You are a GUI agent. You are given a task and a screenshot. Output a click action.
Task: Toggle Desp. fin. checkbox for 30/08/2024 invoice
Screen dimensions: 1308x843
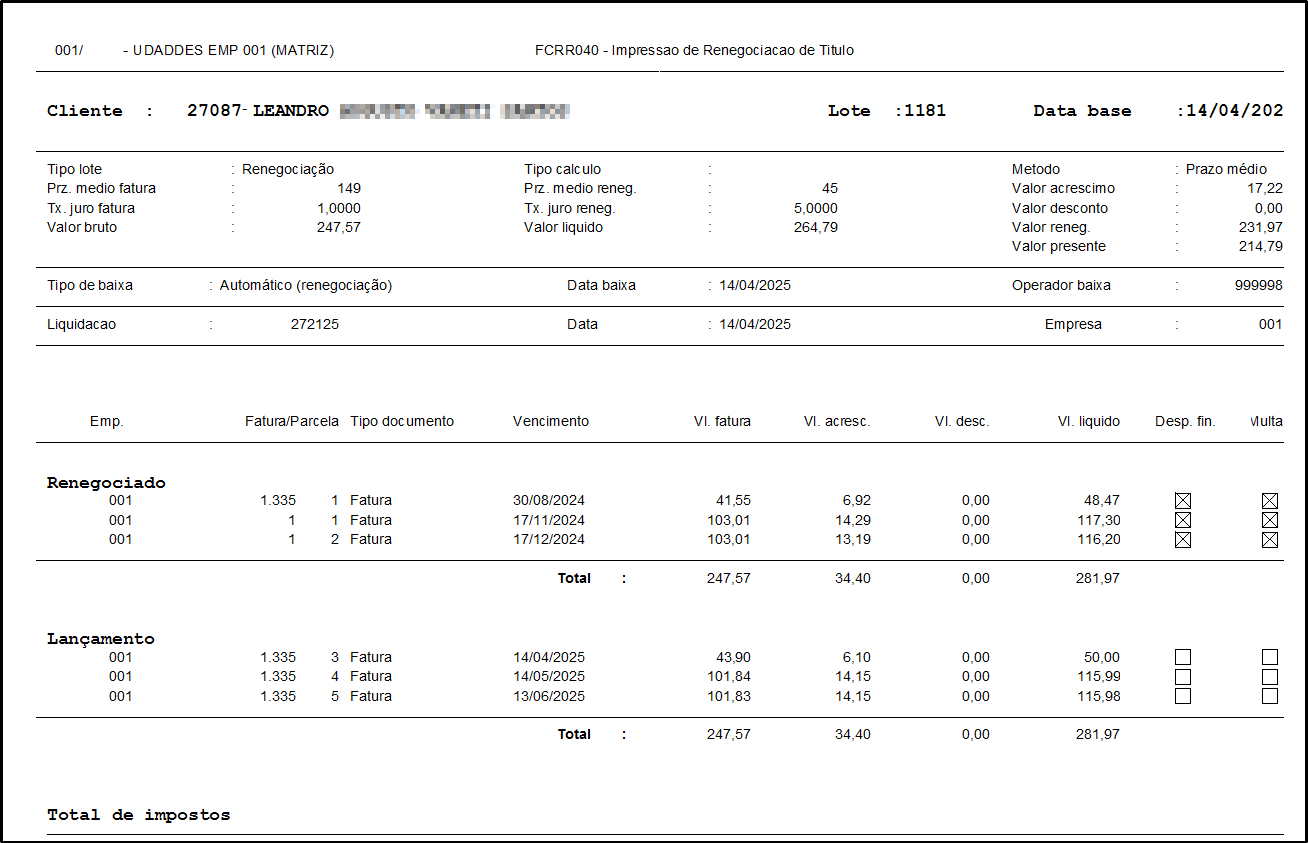[1183, 500]
